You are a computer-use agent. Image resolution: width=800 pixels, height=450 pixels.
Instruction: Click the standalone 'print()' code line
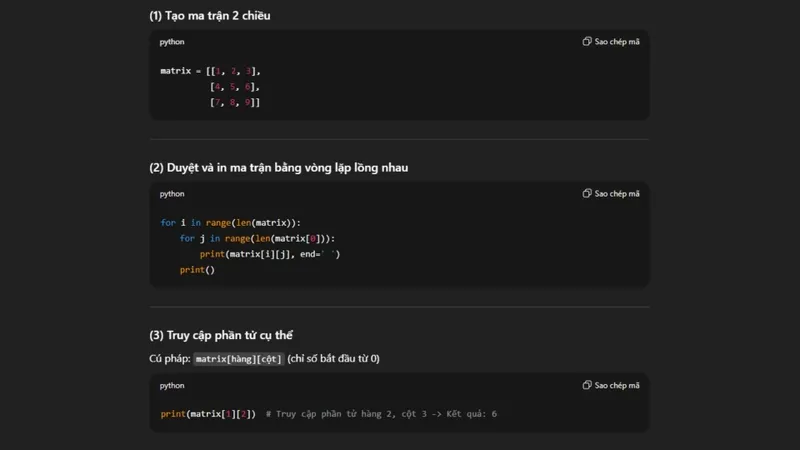[197, 270]
